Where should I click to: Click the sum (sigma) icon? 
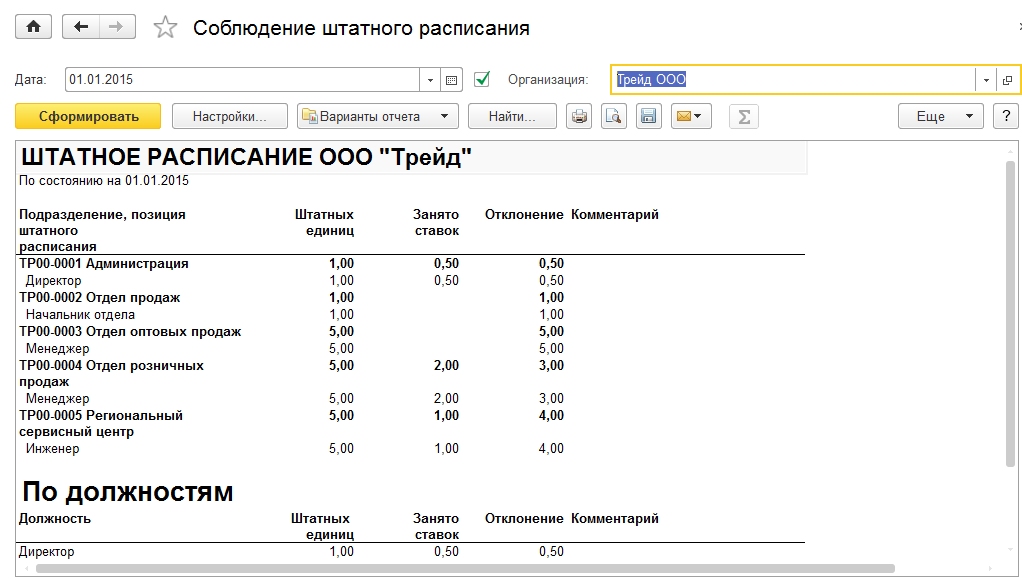tap(743, 117)
